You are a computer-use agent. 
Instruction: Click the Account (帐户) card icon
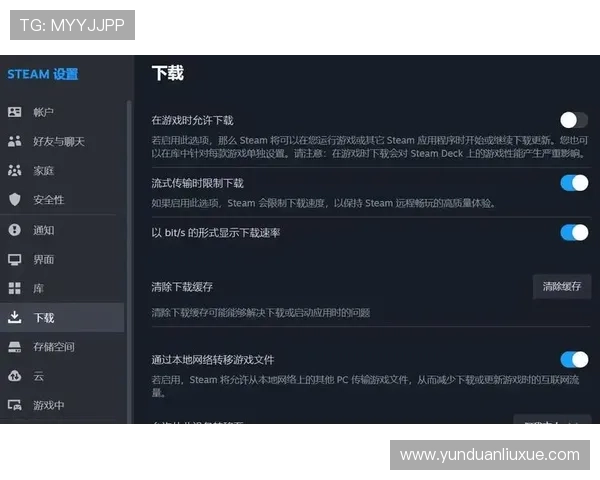pyautogui.click(x=15, y=112)
